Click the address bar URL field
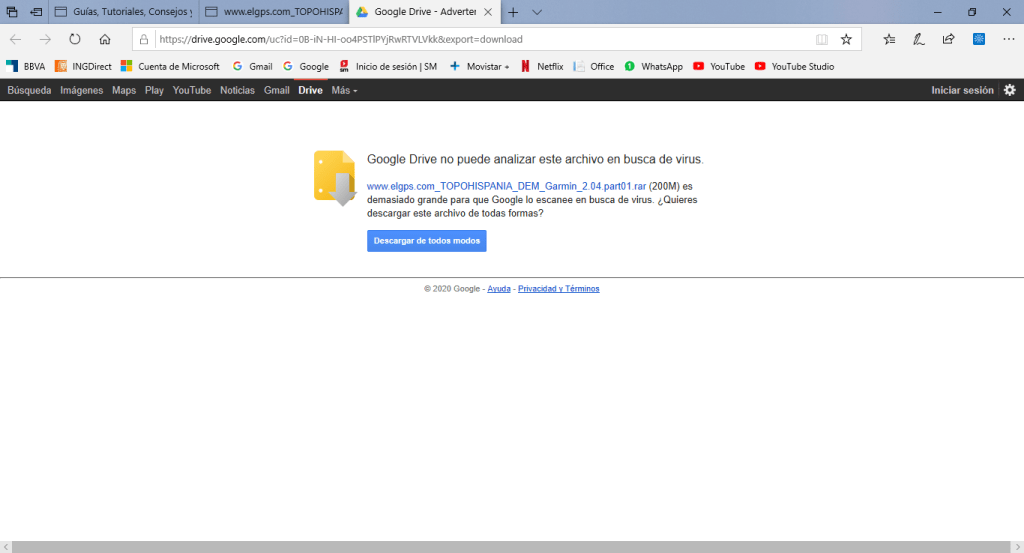This screenshot has width=1024, height=553. click(480, 39)
